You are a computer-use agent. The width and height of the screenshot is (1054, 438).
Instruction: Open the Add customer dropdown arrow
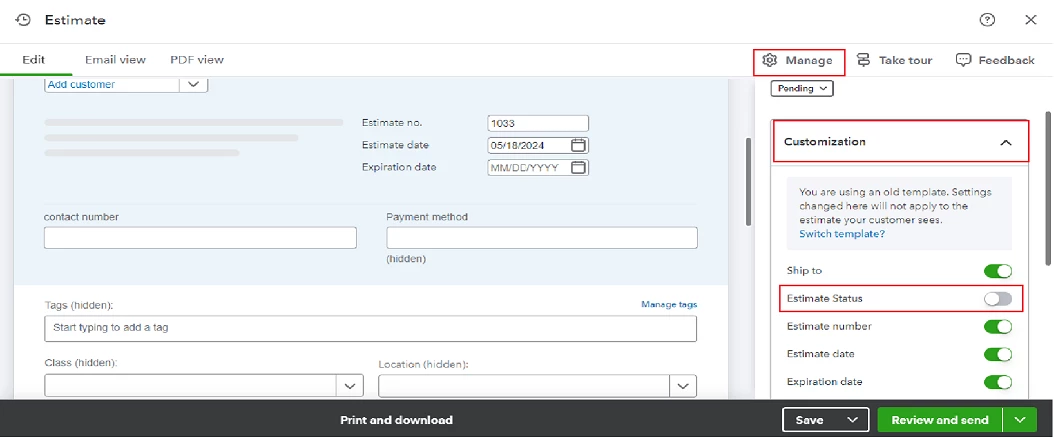(x=194, y=85)
